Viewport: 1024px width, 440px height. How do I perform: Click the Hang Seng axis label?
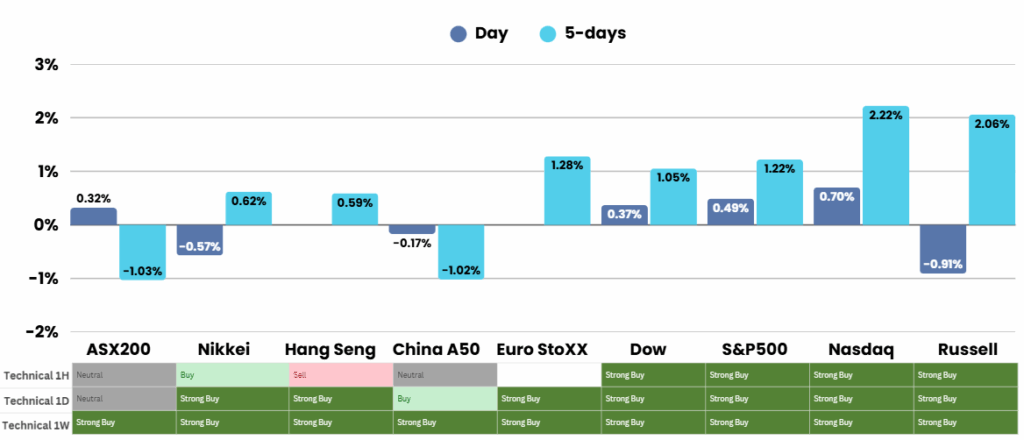click(330, 349)
